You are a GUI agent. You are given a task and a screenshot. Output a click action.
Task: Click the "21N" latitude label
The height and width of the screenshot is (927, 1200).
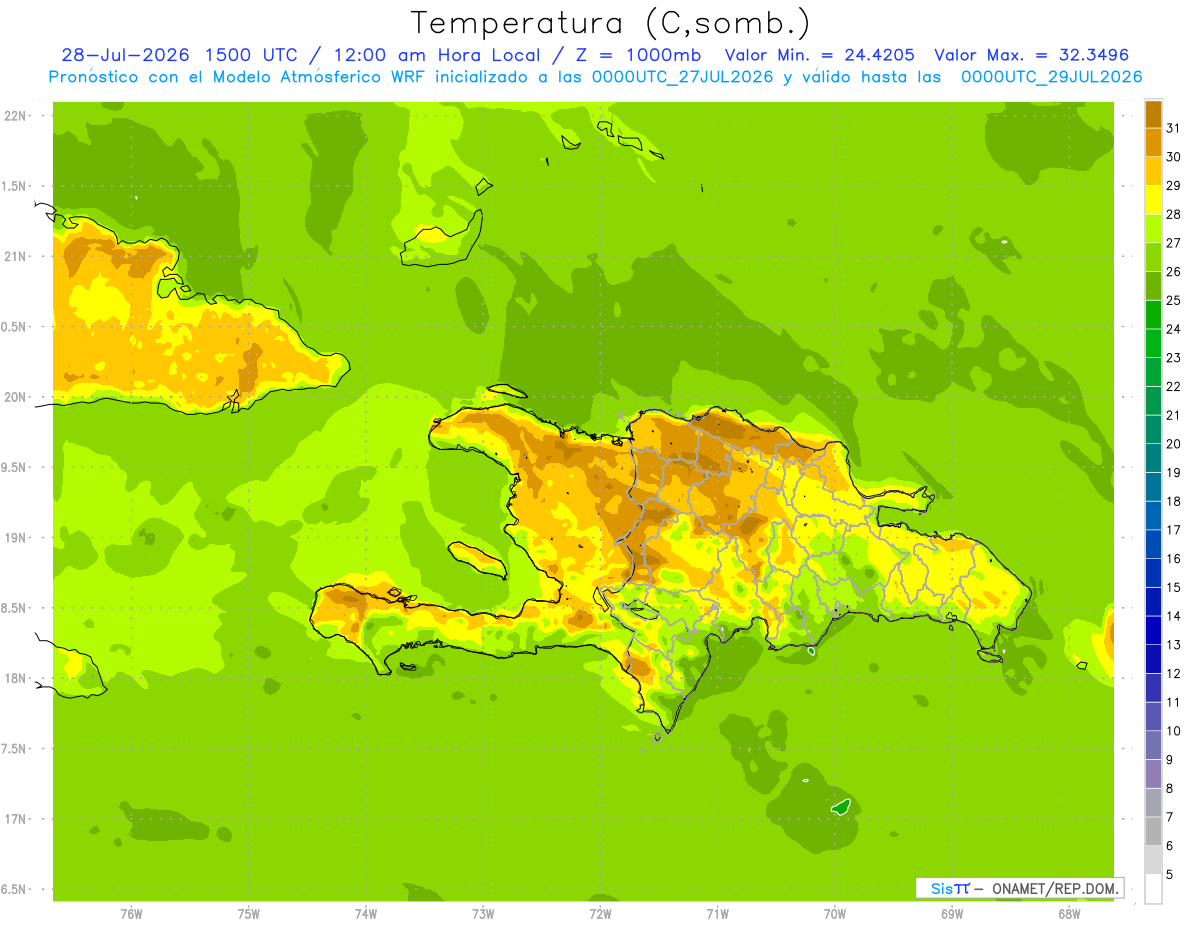coord(16,256)
